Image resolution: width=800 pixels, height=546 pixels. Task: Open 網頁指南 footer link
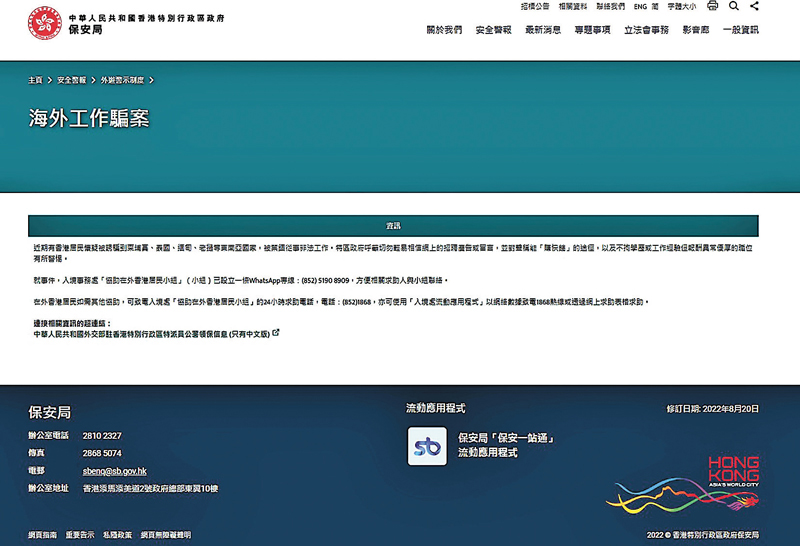tap(43, 535)
